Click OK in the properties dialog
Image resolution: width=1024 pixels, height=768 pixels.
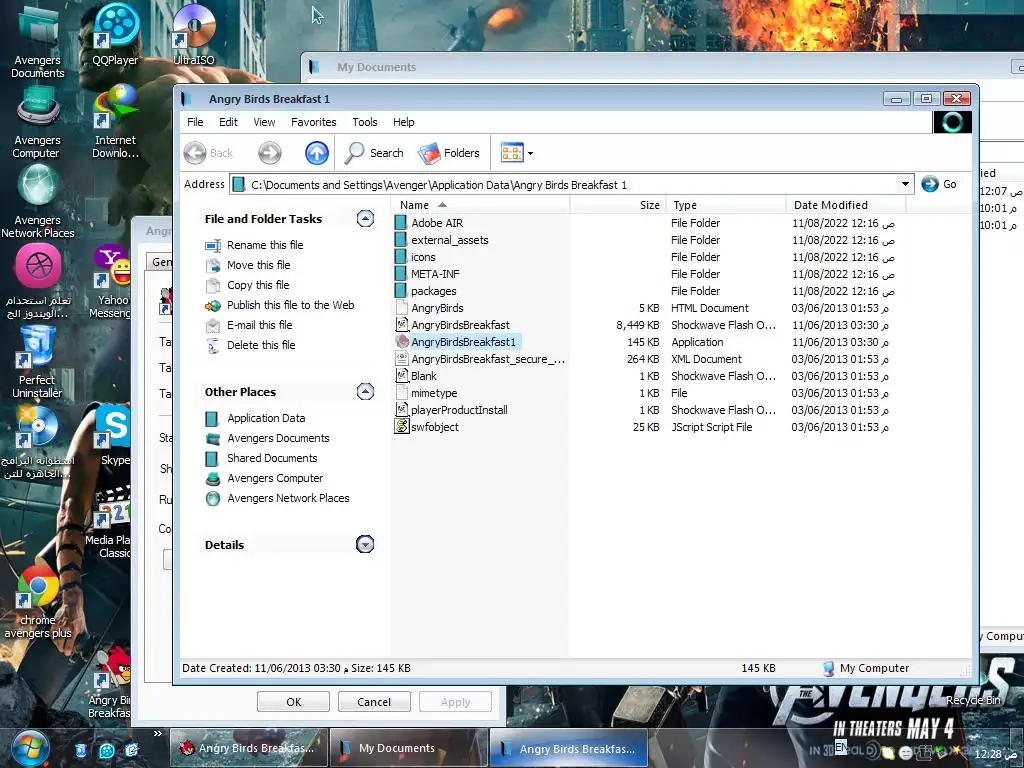pos(293,702)
